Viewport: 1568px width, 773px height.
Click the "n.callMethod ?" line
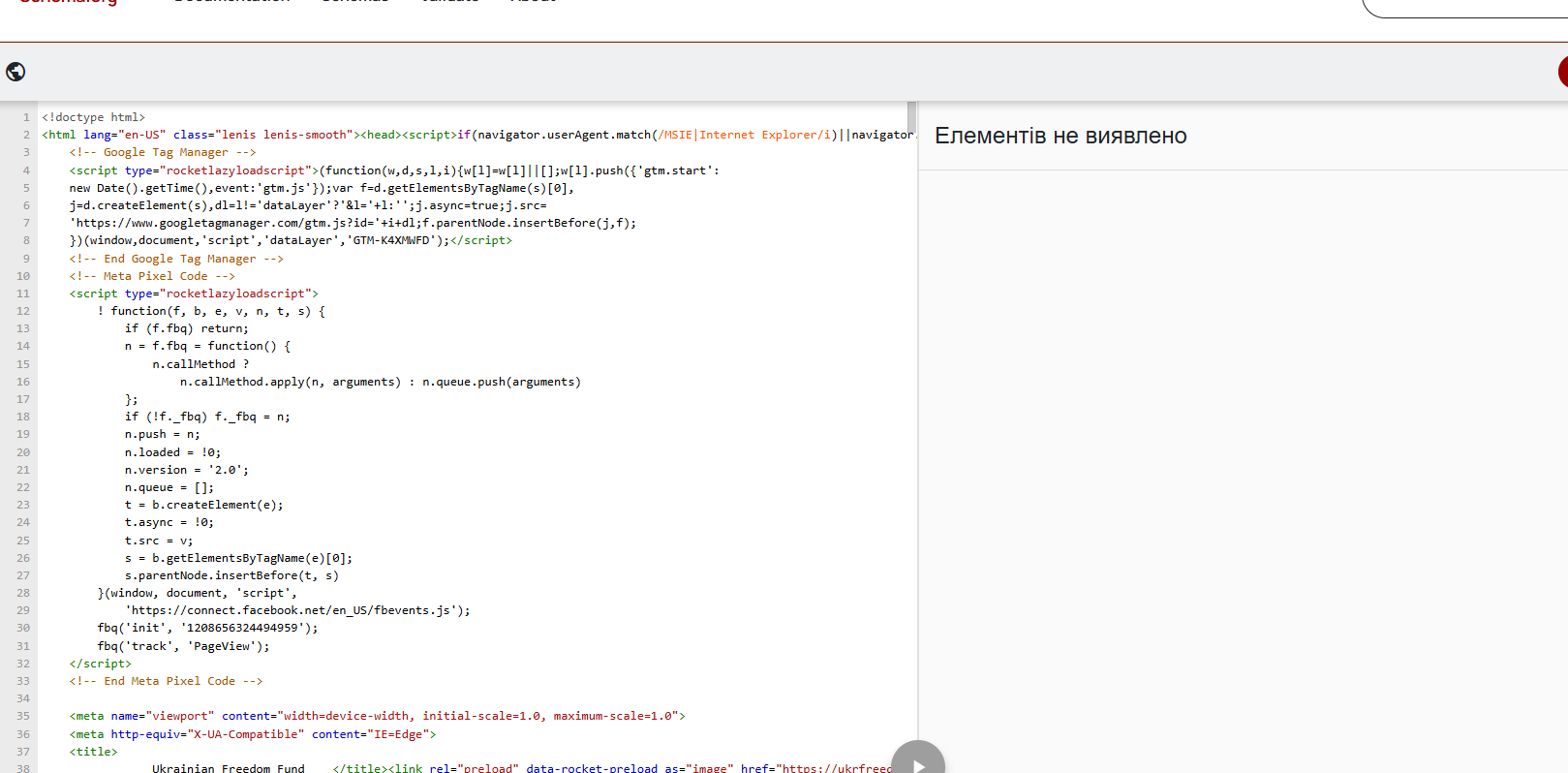click(x=200, y=364)
